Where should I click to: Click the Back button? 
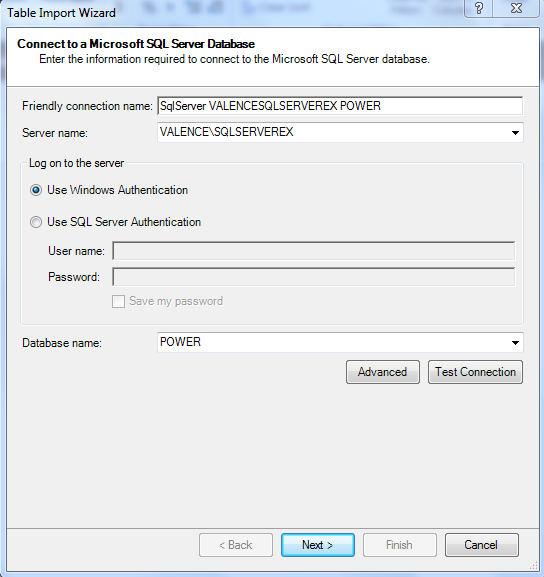tap(236, 545)
